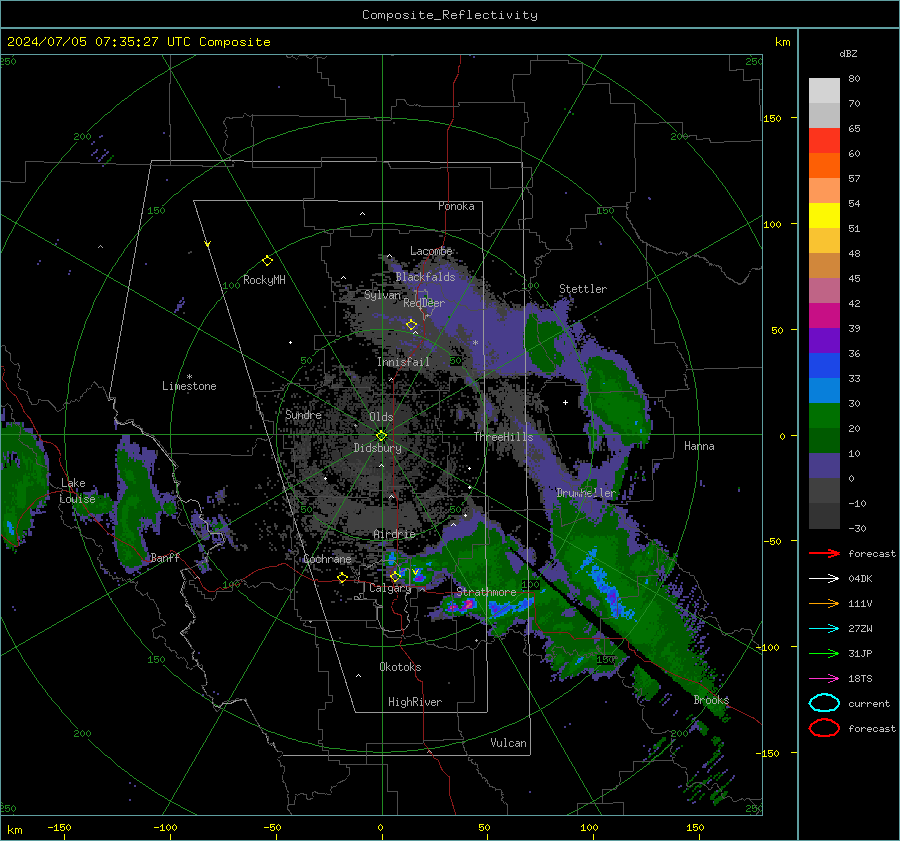900x841 pixels.
Task: Click the Airdrie label
Action: 394,534
